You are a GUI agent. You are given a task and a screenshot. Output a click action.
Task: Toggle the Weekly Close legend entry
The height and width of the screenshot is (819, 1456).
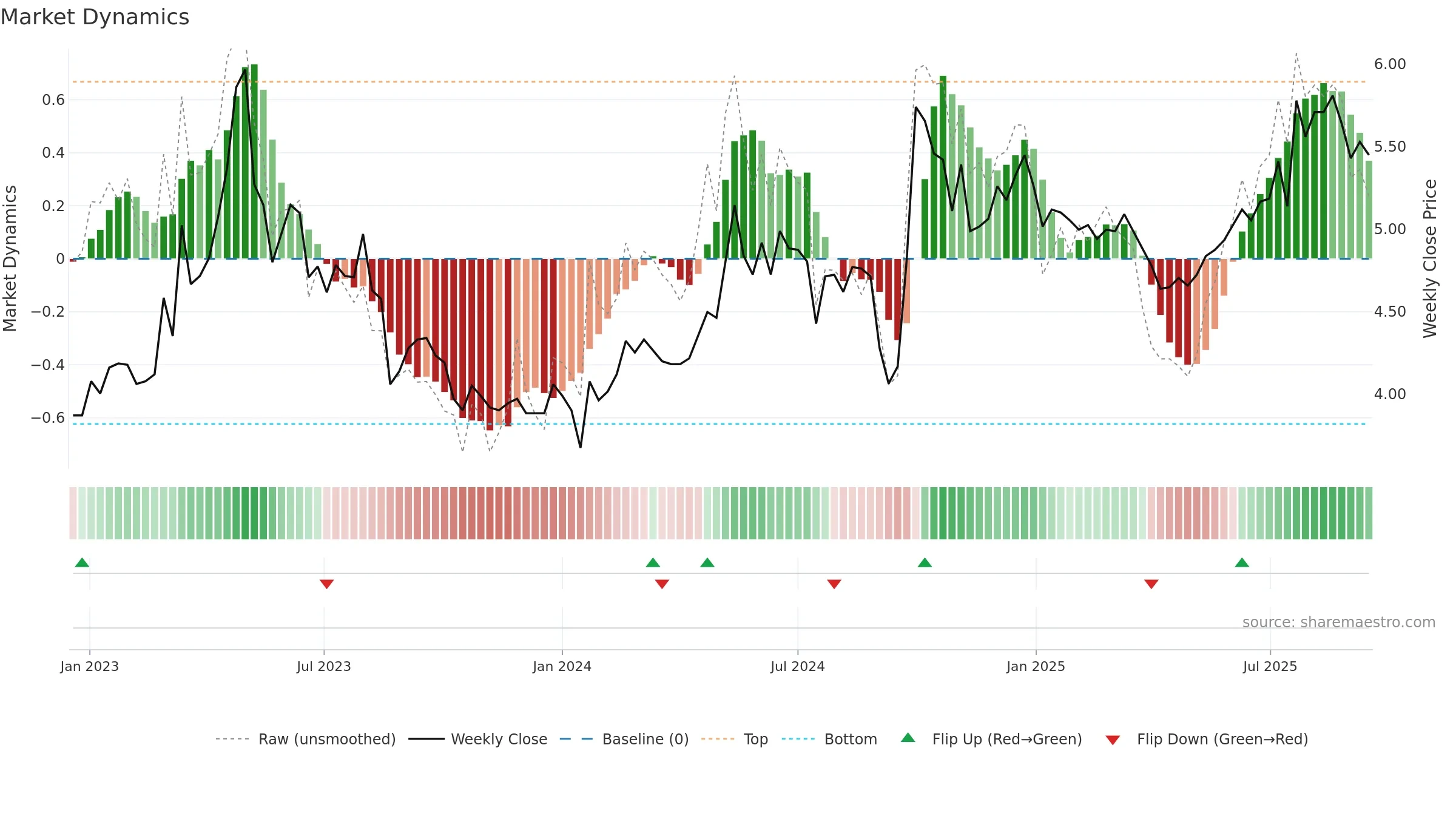(478, 739)
